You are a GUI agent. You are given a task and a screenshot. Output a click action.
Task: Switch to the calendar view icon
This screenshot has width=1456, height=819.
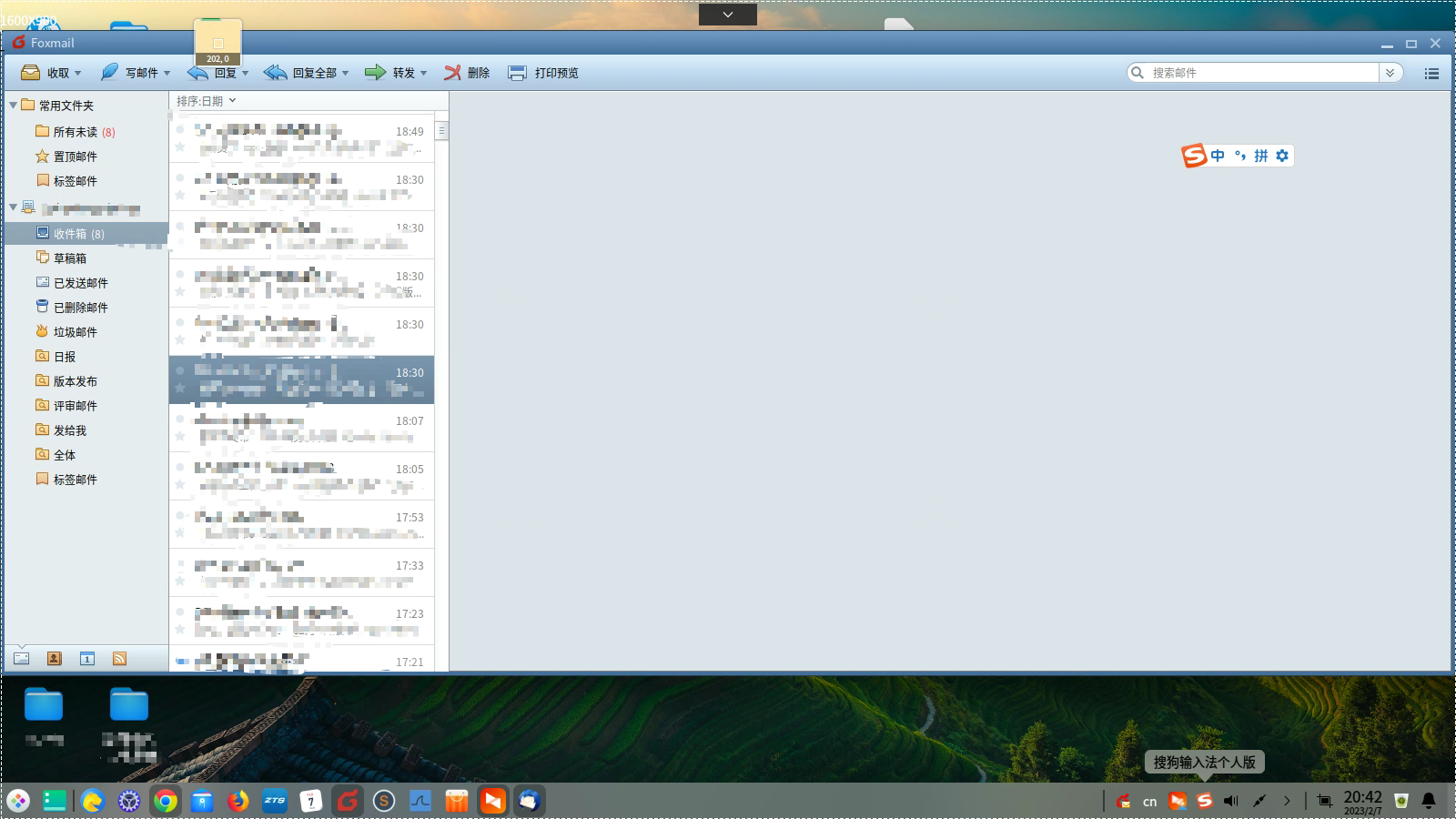click(x=87, y=659)
